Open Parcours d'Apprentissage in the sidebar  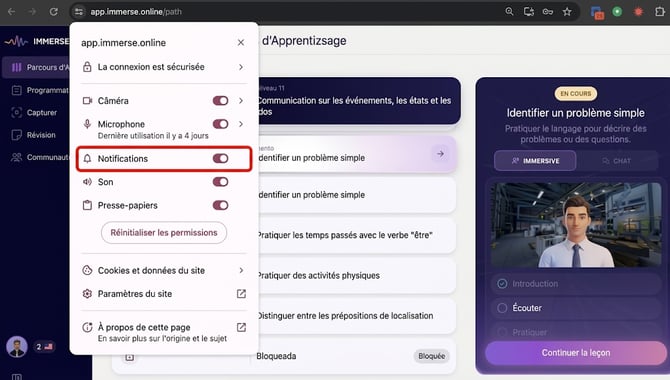[37, 67]
